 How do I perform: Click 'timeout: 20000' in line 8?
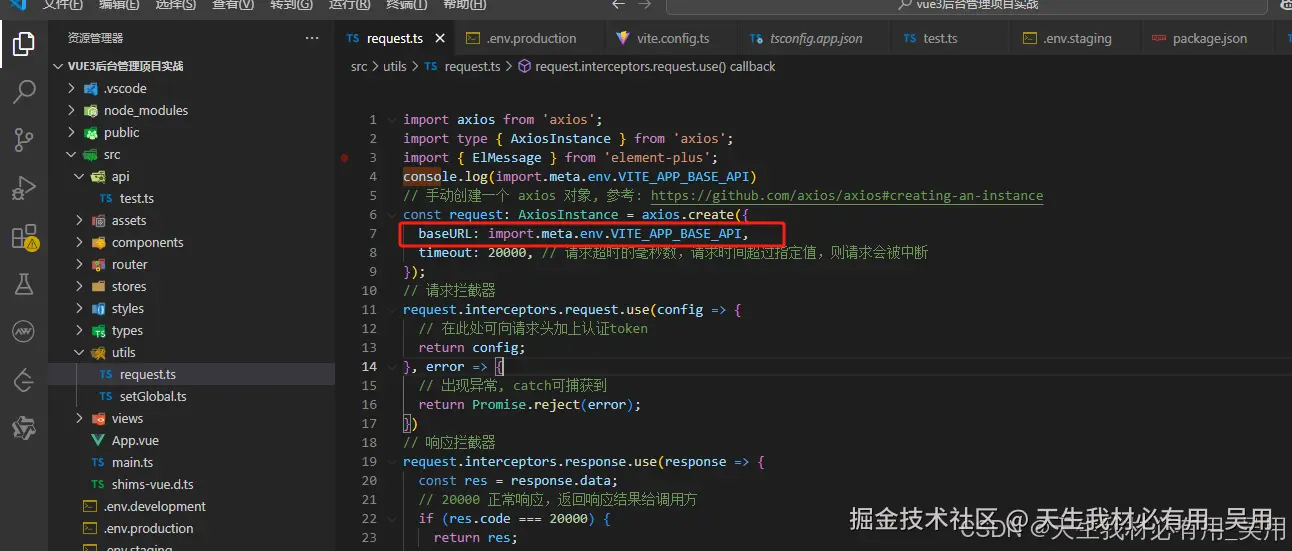(472, 252)
